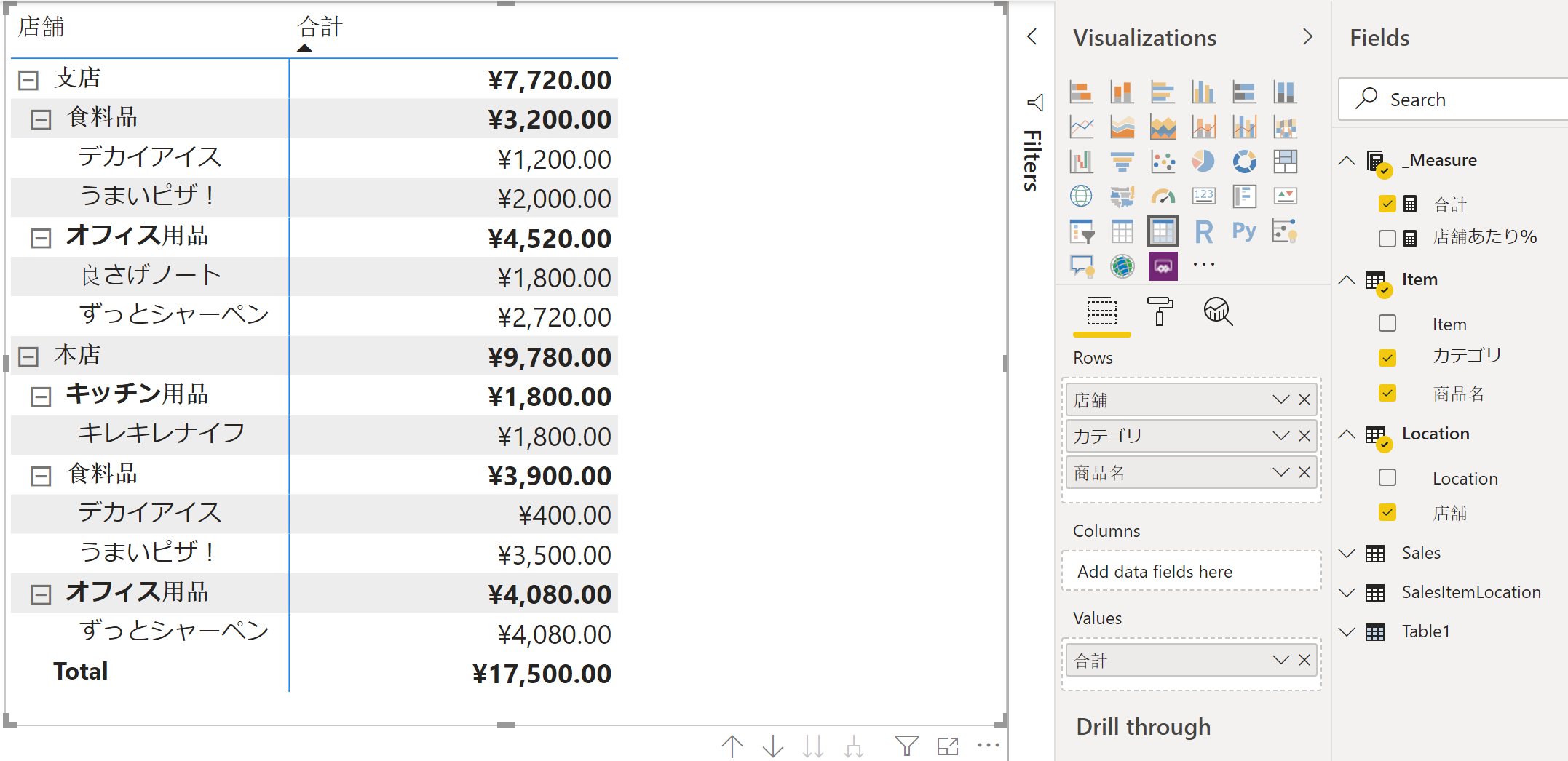Image resolution: width=1568 pixels, height=761 pixels.
Task: Open more visuals via the ellipsis
Action: coord(1203,264)
